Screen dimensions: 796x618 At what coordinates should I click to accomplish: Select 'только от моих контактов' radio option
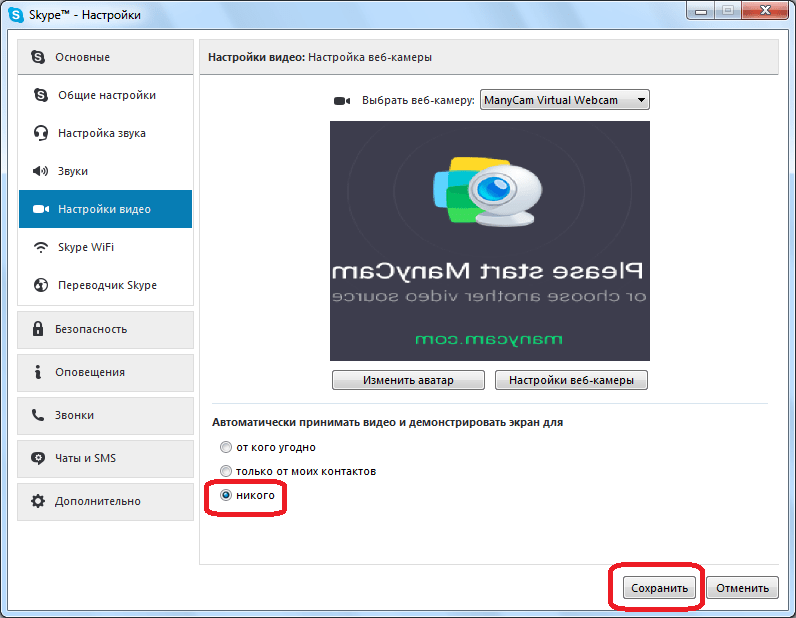(x=225, y=471)
